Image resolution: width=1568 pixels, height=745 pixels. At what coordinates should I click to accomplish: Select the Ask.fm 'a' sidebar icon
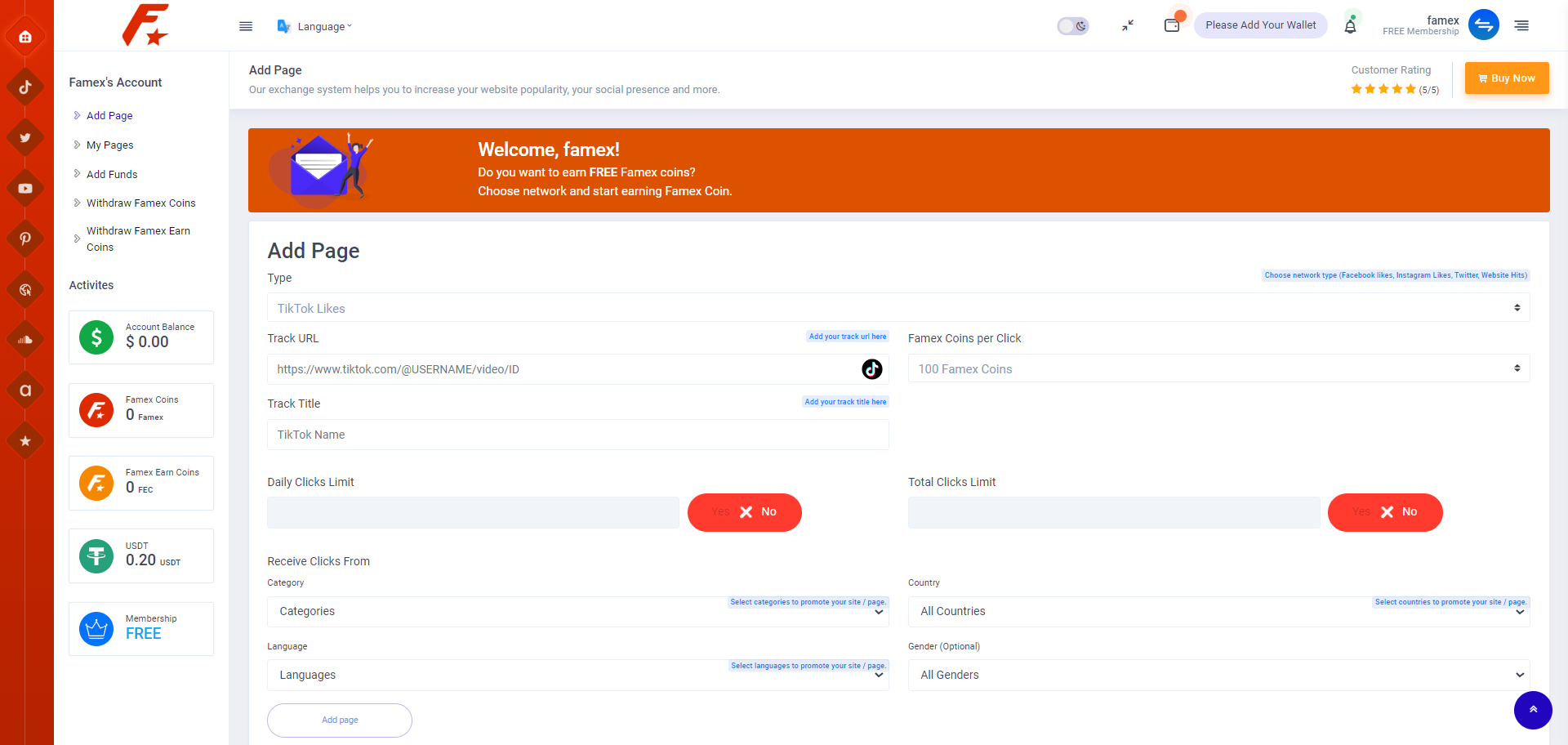pyautogui.click(x=25, y=390)
